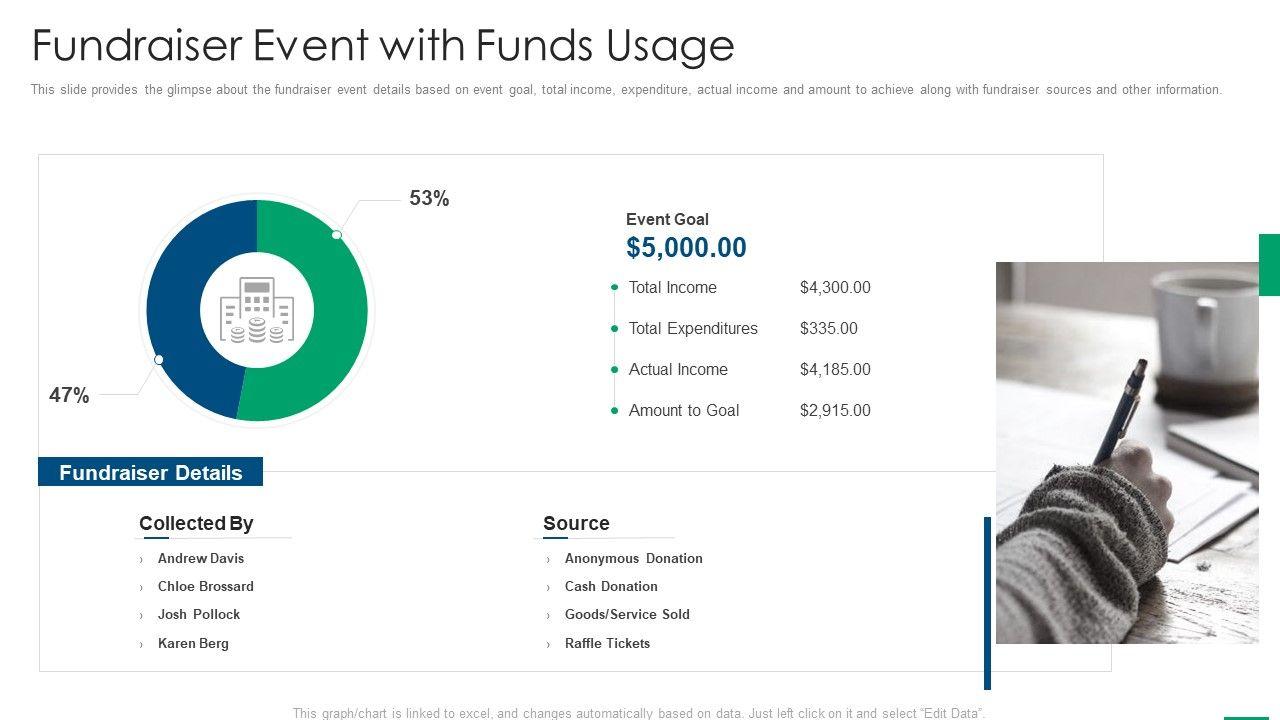Click the chevron bullet beside Karen Berg
1280x720 pixels.
pos(142,645)
